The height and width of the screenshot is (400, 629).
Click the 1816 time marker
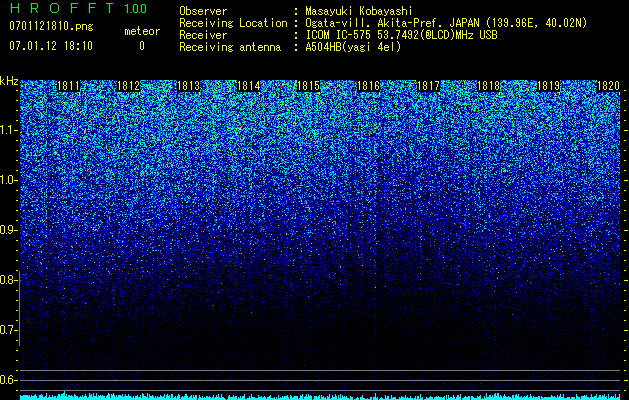pyautogui.click(x=369, y=86)
